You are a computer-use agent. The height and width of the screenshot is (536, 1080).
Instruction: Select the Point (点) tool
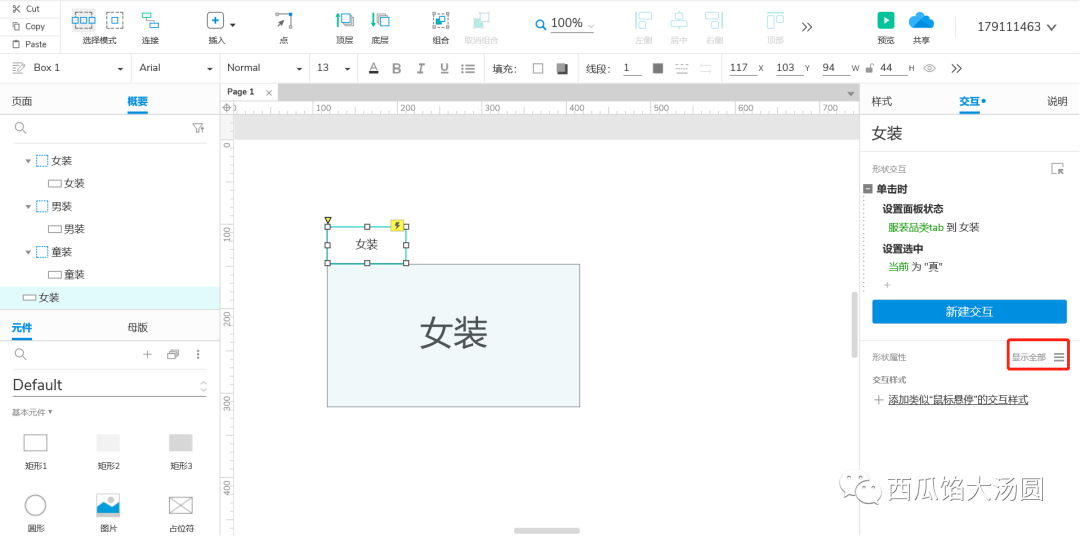pyautogui.click(x=284, y=21)
